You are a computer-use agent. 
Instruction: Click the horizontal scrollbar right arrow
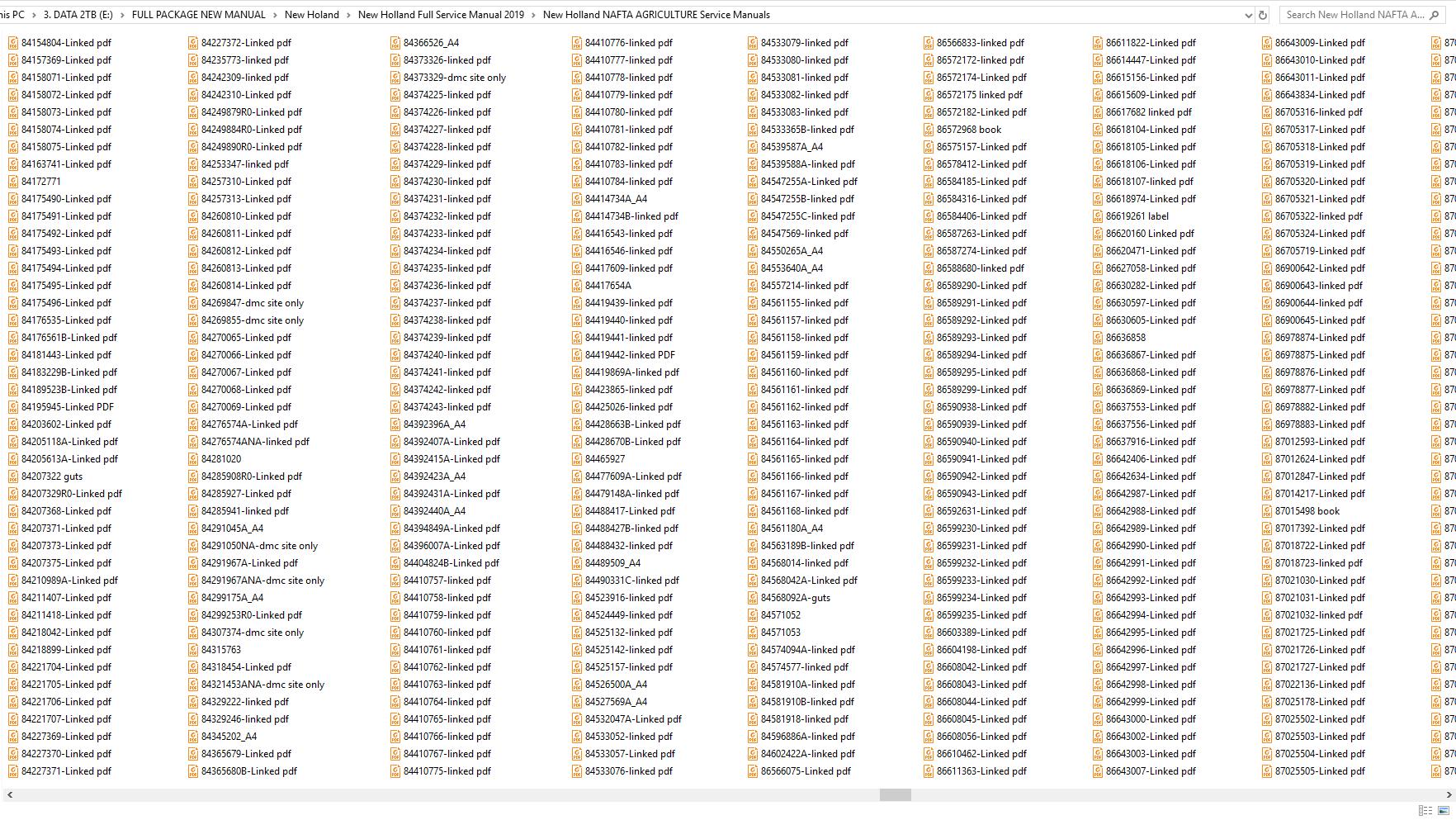1449,794
